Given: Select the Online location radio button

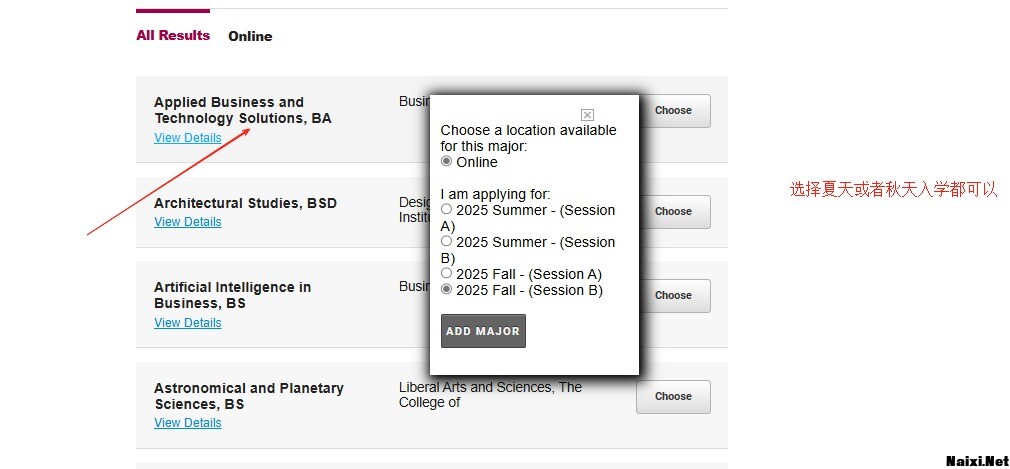Looking at the screenshot, I should pyautogui.click(x=446, y=161).
